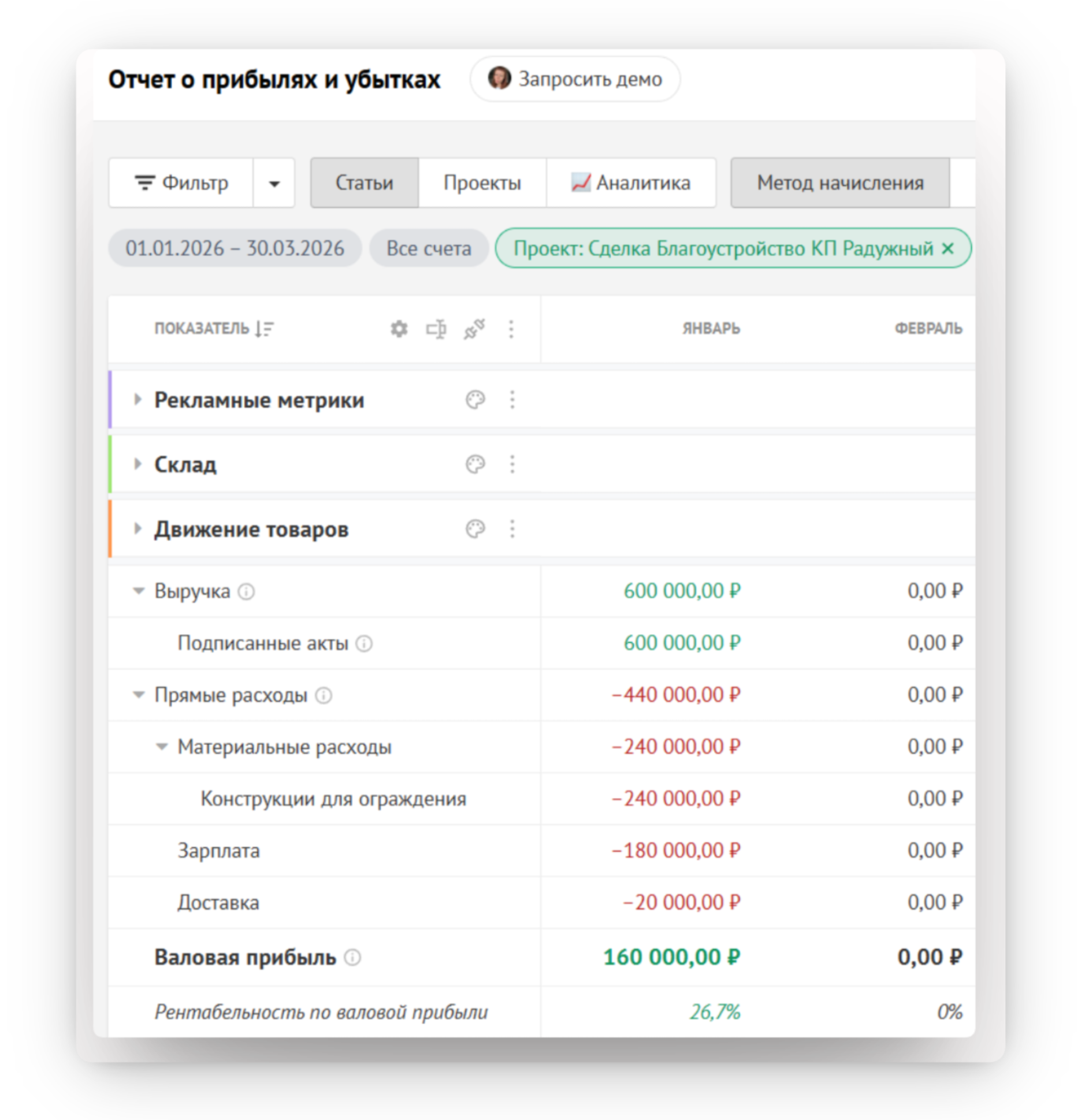The image size is (1089, 1120).
Task: Collapse the Прямые расходы section
Action: point(139,694)
